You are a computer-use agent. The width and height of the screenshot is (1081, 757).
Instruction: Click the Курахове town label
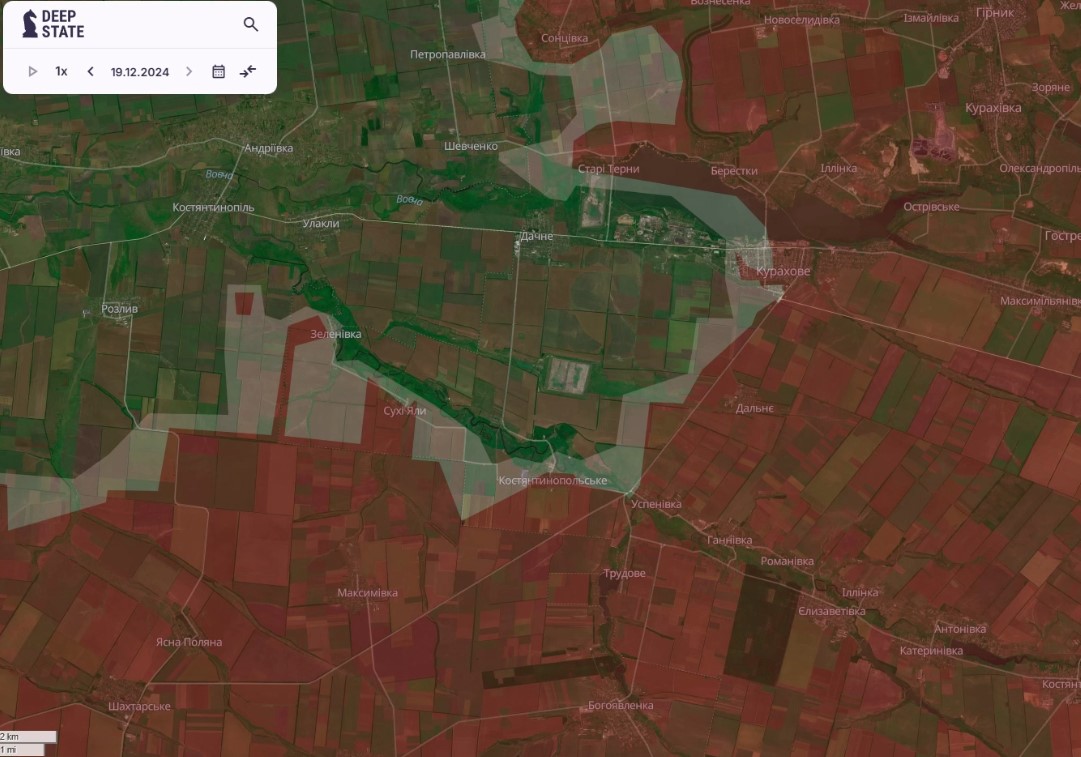tap(783, 271)
